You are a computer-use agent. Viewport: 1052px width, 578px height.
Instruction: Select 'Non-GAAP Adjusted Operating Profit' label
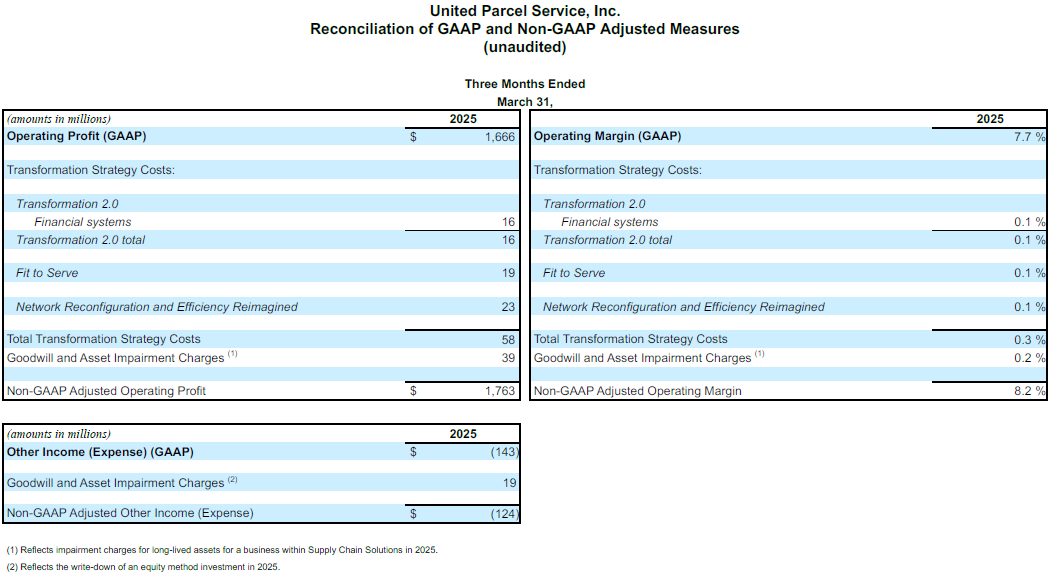106,391
